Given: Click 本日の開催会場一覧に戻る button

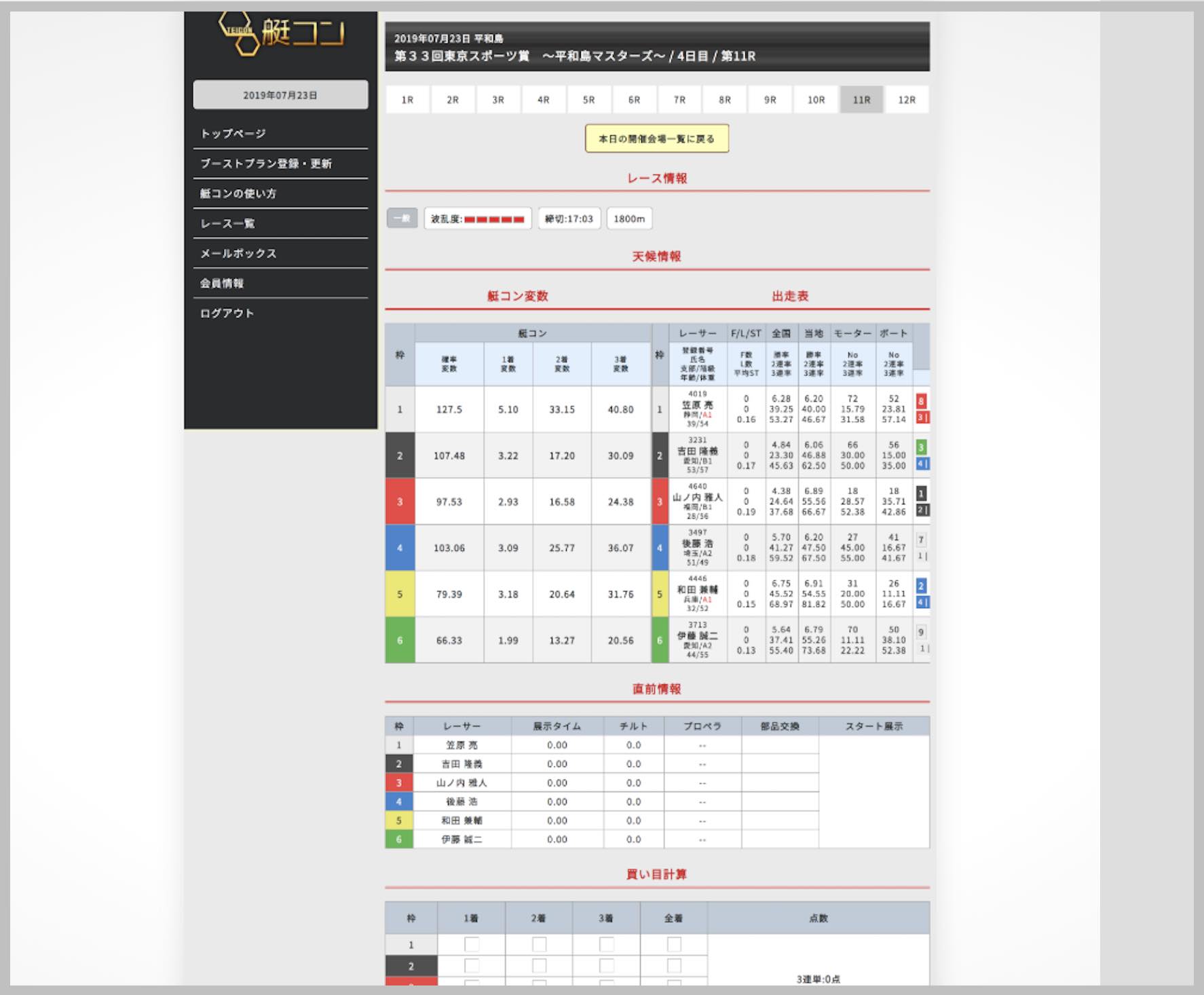Looking at the screenshot, I should [656, 138].
